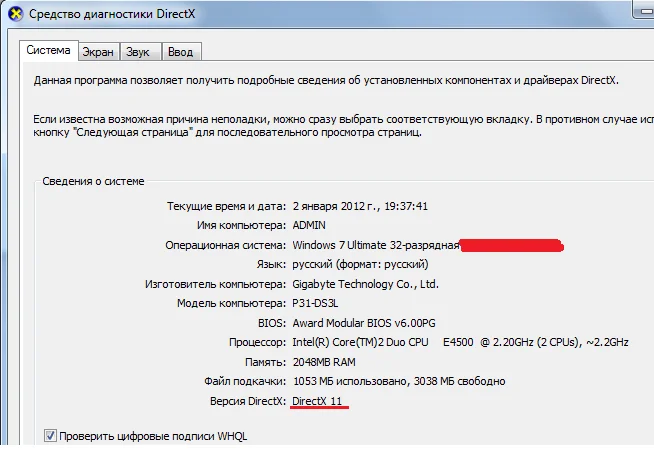Click the Процессор: label
Image resolution: width=654 pixels, height=457 pixels.
click(257, 342)
